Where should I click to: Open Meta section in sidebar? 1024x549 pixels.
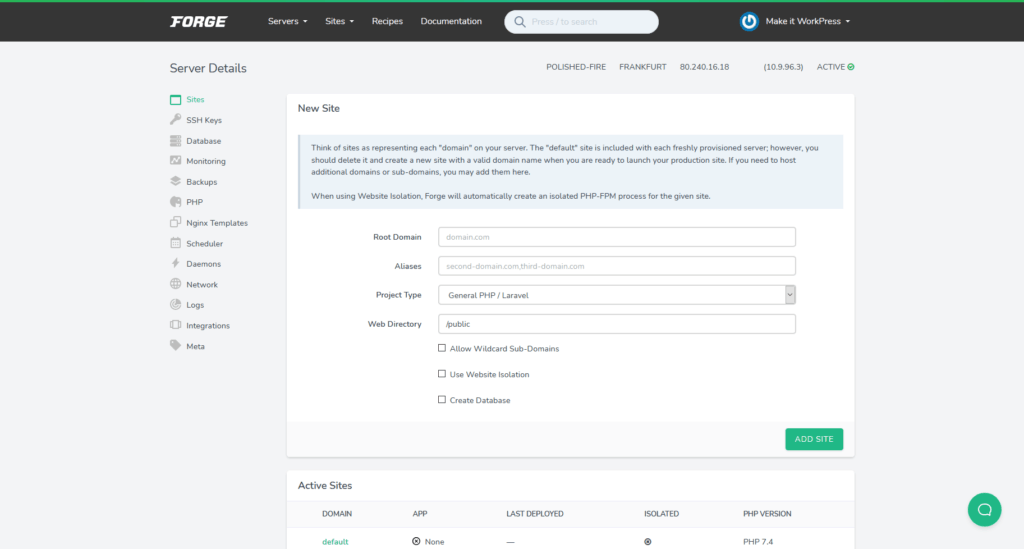(195, 347)
